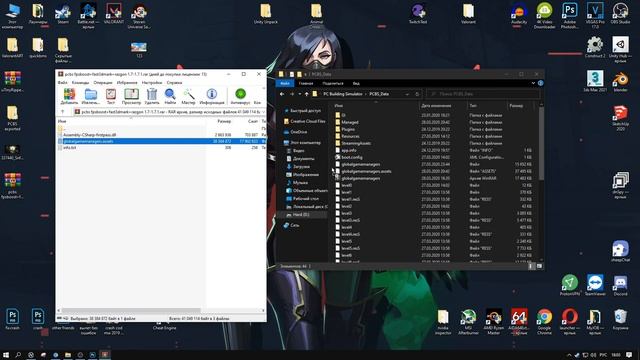Image resolution: width=640 pixels, height=360 pixels.
Task: Switch Explorer to large thumbnails view layout
Action: click(x=539, y=266)
